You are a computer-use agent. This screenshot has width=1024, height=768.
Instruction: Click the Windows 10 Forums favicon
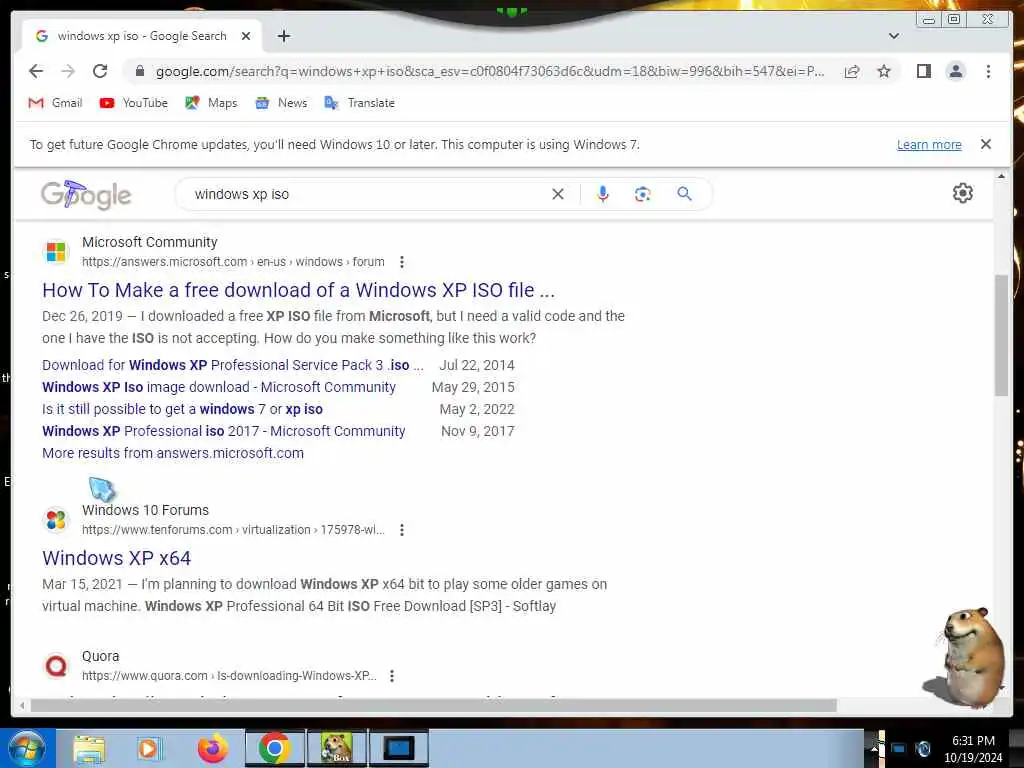point(56,520)
